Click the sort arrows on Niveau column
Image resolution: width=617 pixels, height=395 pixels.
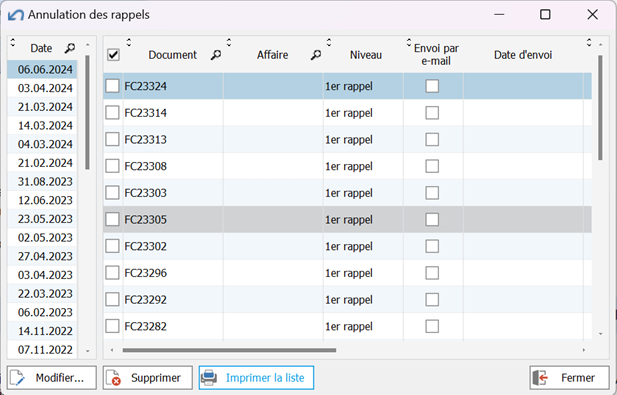(x=329, y=42)
